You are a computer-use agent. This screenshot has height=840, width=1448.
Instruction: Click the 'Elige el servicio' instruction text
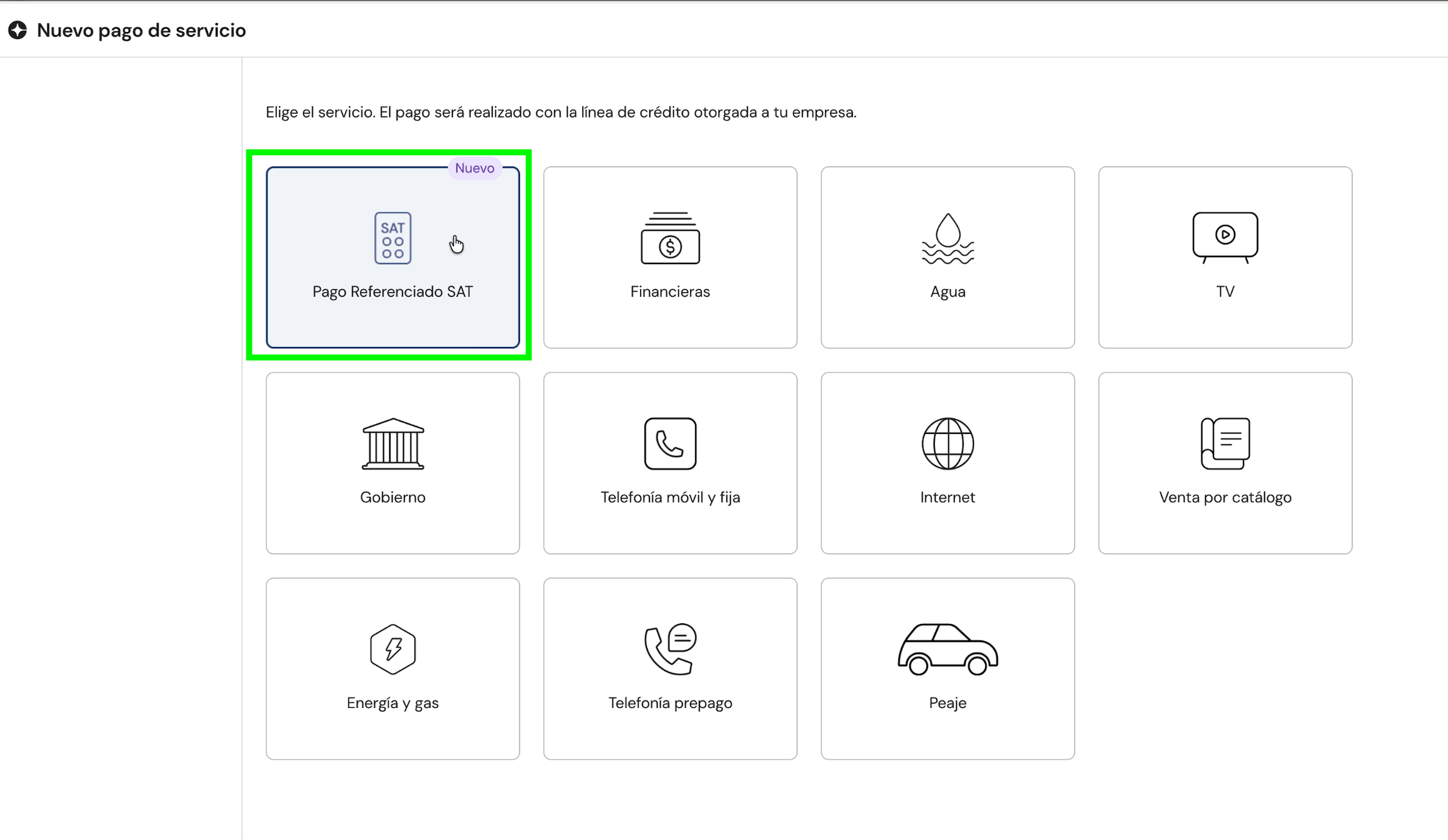561,112
